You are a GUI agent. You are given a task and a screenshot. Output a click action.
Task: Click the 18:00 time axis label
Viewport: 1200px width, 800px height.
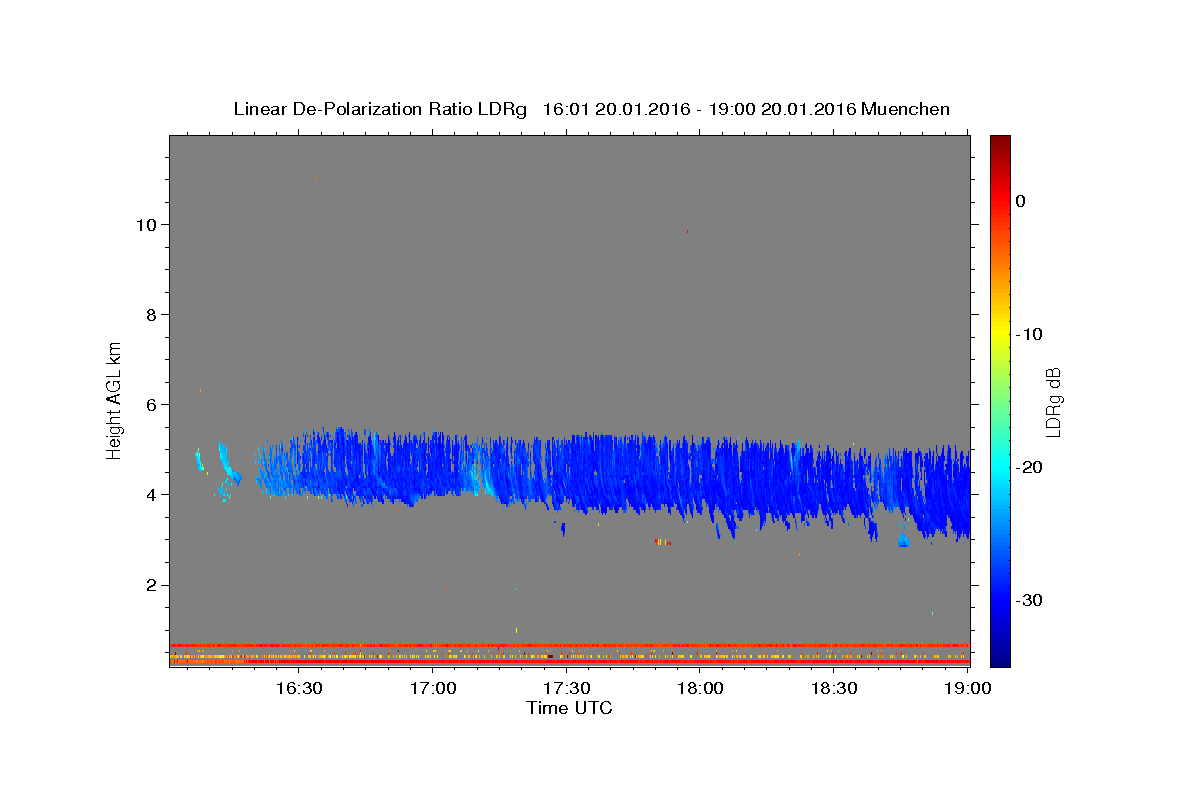coord(700,688)
